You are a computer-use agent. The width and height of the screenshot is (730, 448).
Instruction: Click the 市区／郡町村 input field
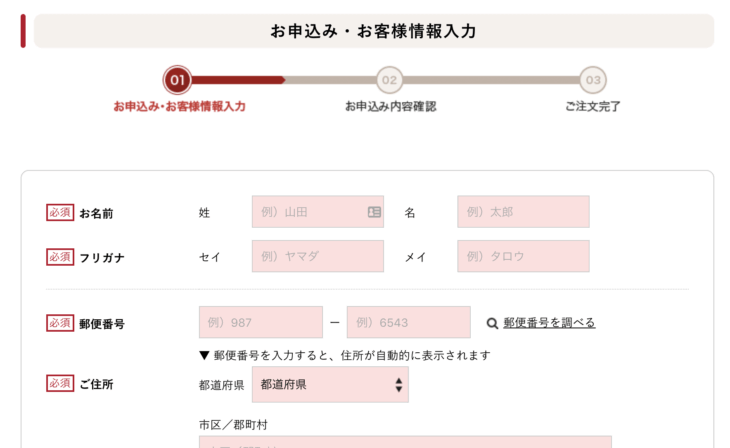pyautogui.click(x=406, y=442)
